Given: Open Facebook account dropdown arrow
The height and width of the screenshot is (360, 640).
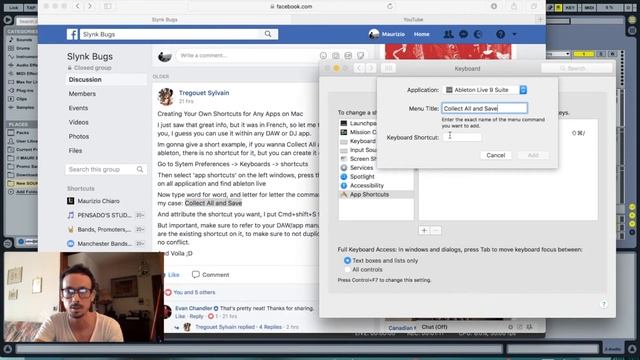Looking at the screenshot, I should coord(514,34).
